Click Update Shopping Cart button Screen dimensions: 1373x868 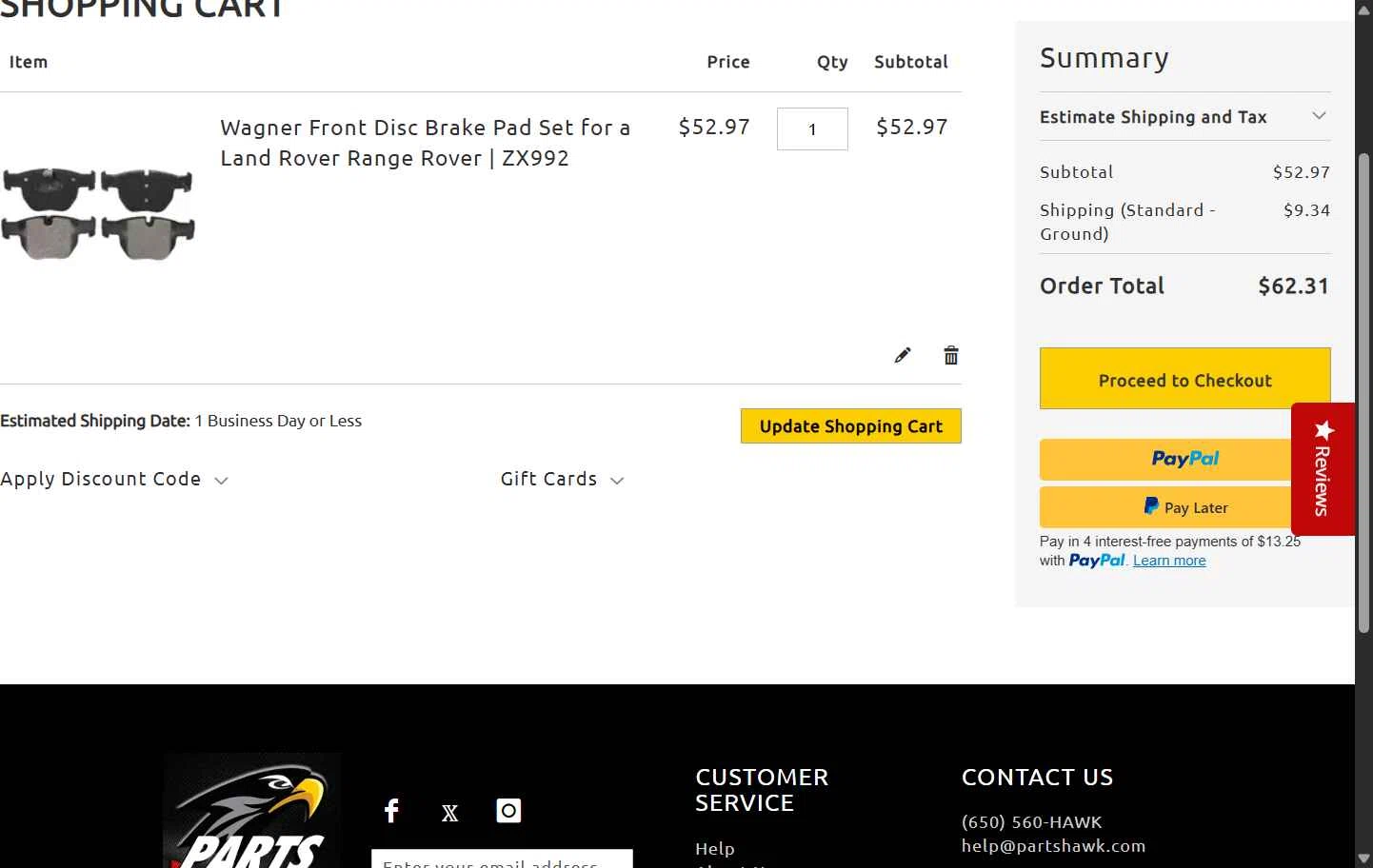pyautogui.click(x=850, y=426)
